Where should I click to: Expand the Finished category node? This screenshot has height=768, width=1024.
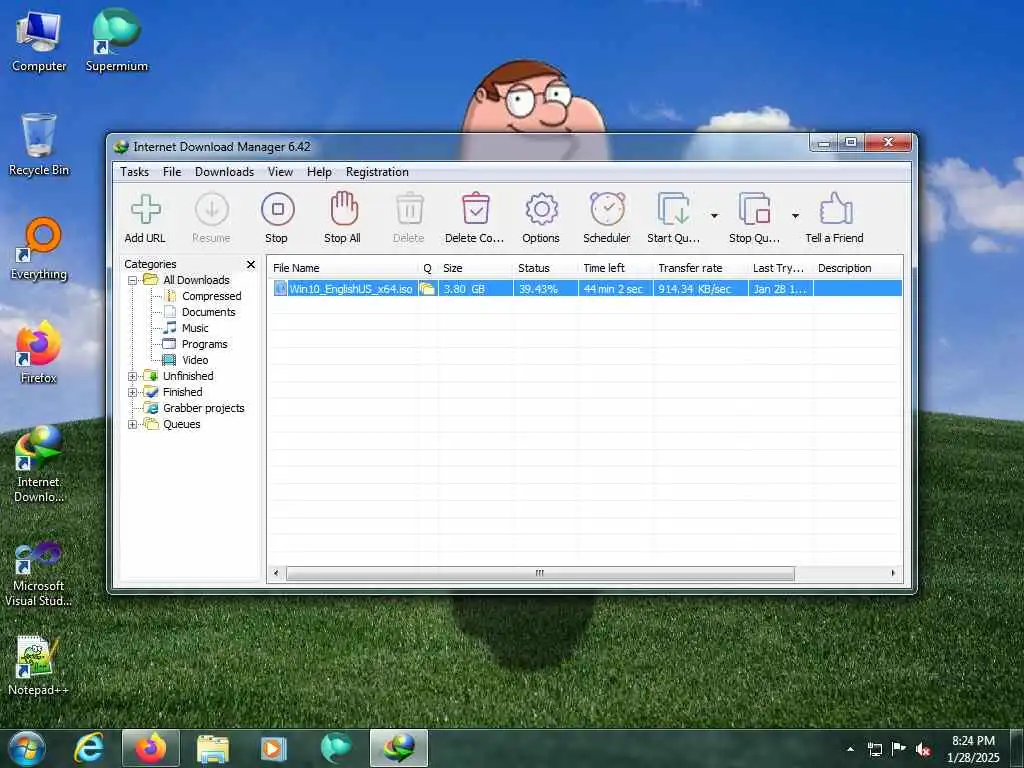coord(133,392)
